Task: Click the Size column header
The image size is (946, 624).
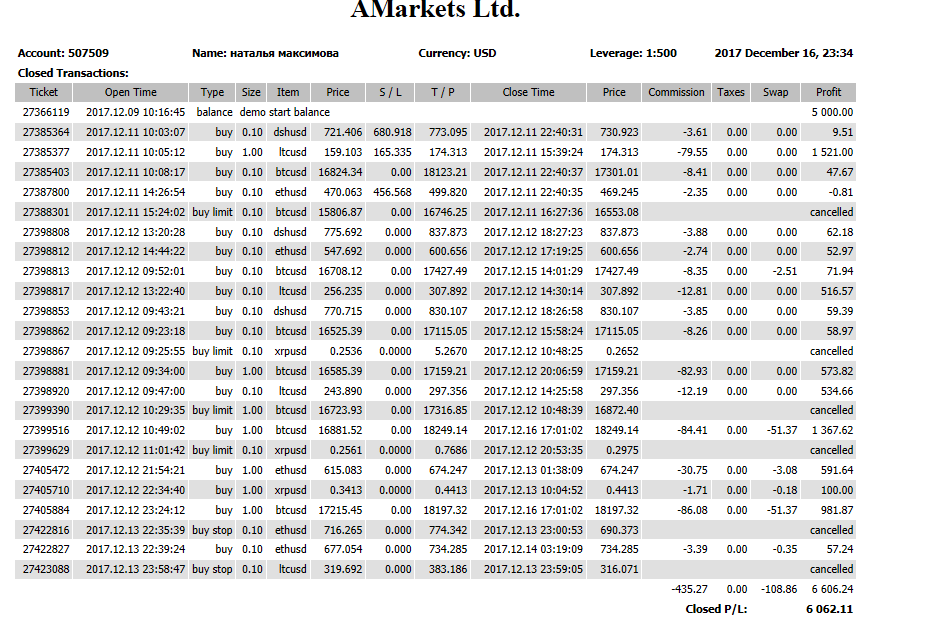Action: [x=251, y=92]
